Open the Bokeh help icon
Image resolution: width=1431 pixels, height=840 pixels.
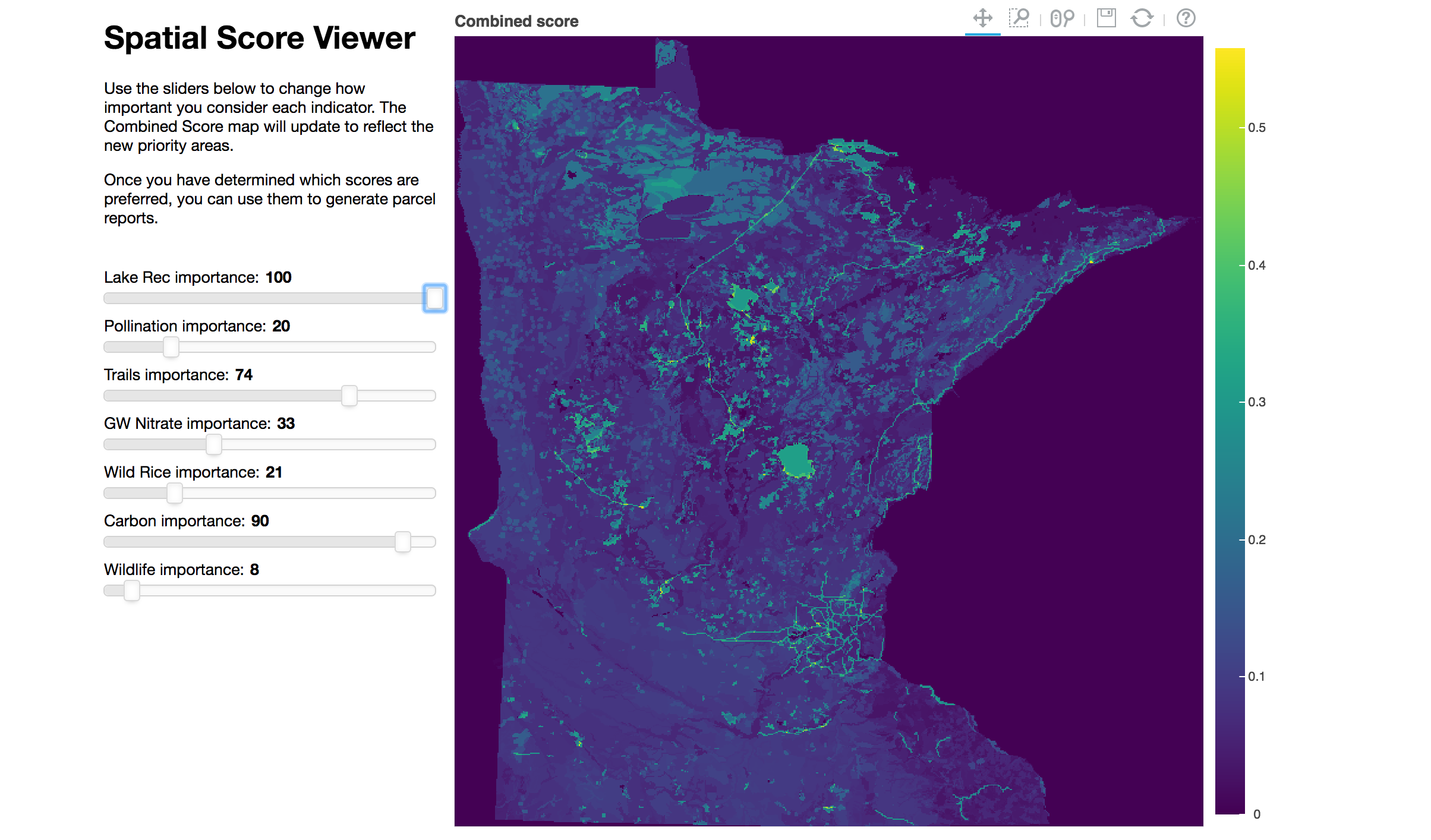1186,18
